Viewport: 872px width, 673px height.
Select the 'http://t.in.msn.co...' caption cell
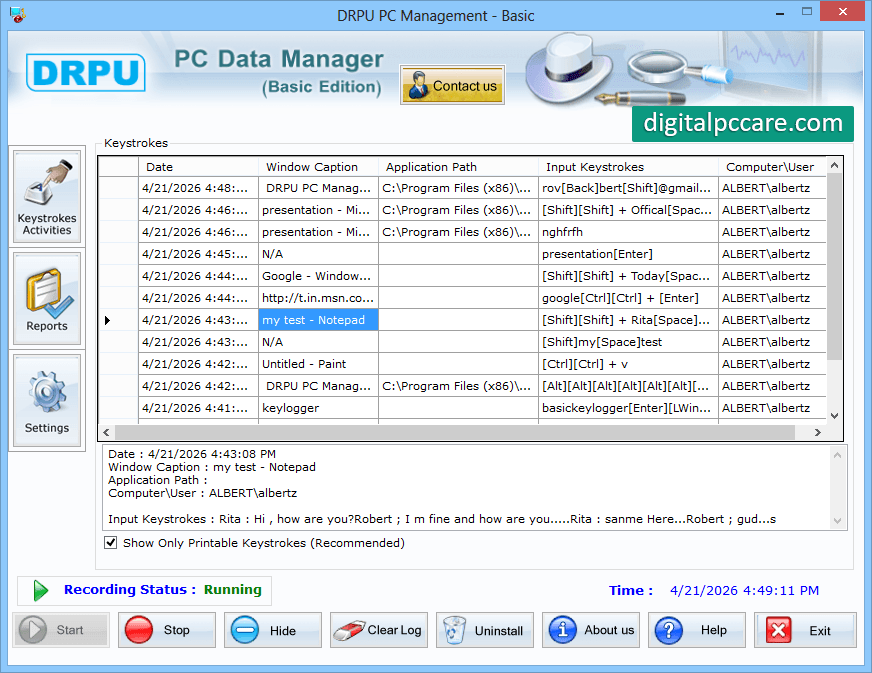tap(318, 298)
